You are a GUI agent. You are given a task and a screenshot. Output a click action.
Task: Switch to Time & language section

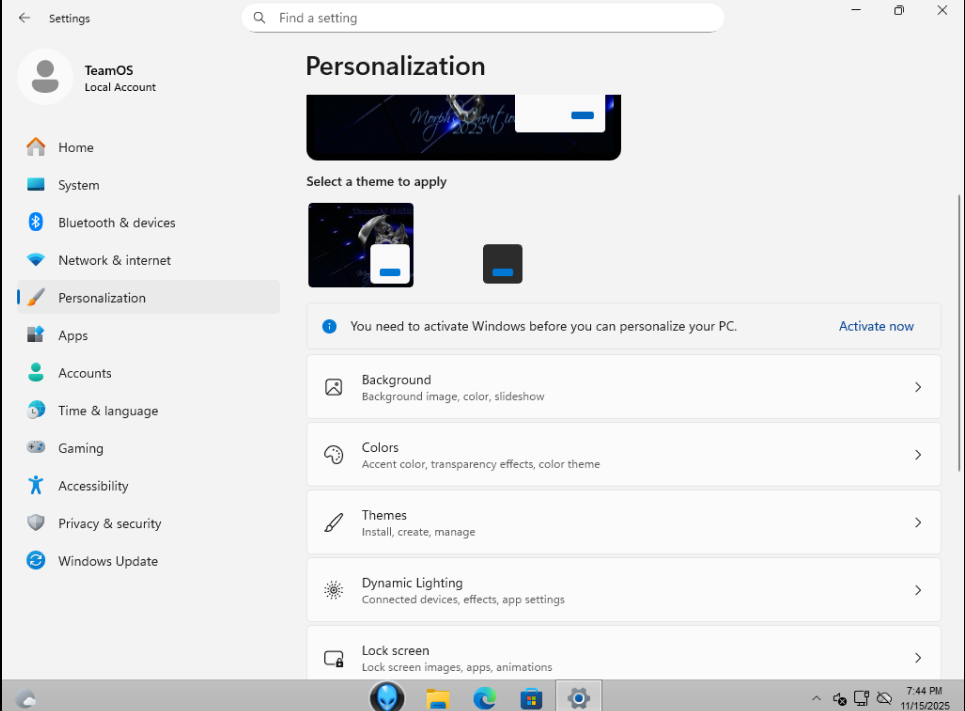[x=107, y=411]
